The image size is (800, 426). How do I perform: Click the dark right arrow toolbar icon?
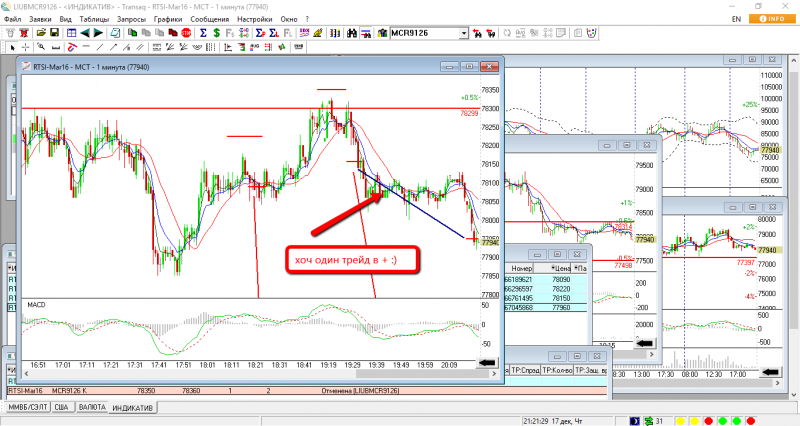coord(98,33)
